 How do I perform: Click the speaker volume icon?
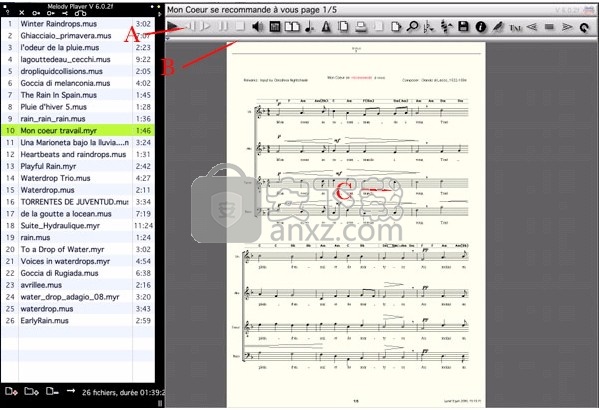pos(258,26)
